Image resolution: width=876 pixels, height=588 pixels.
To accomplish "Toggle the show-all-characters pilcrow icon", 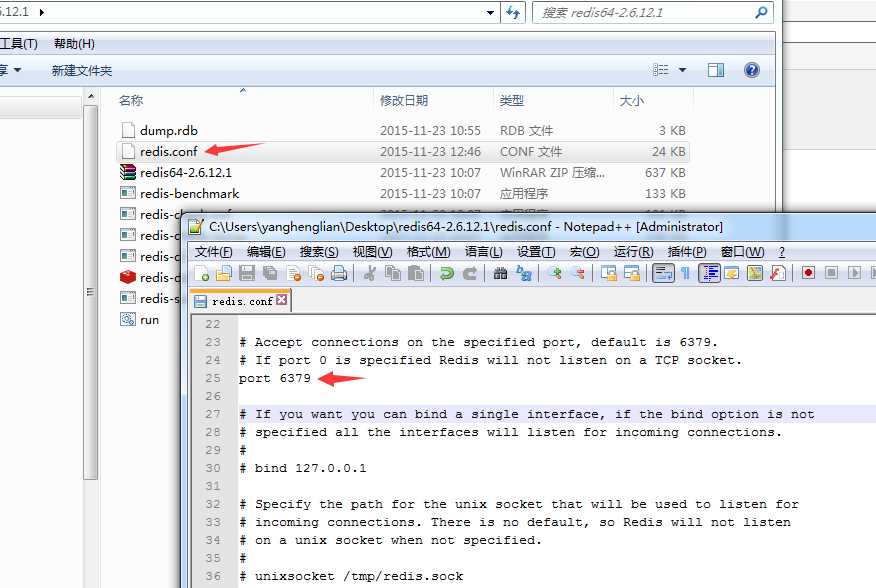I will [x=685, y=273].
